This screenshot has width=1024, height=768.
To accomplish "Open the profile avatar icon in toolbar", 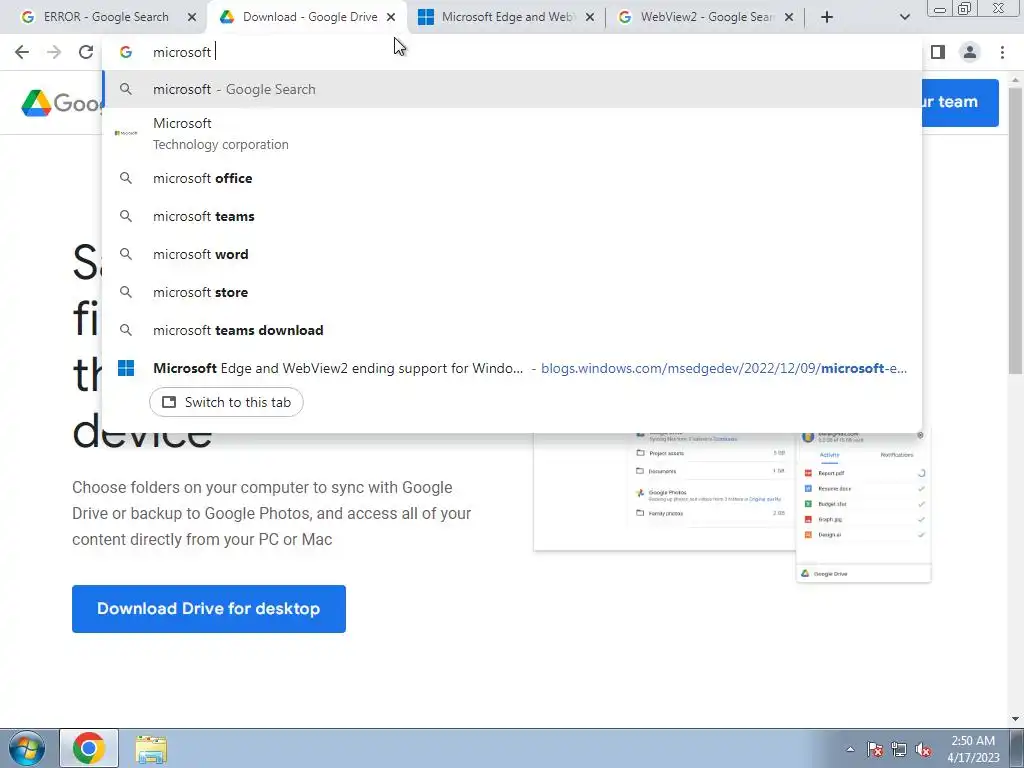I will pyautogui.click(x=970, y=52).
